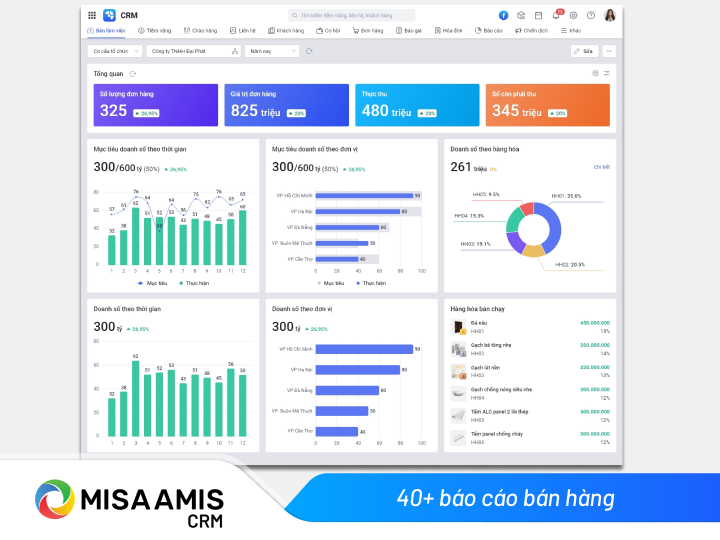Open the Liên hệ tab

[242, 31]
